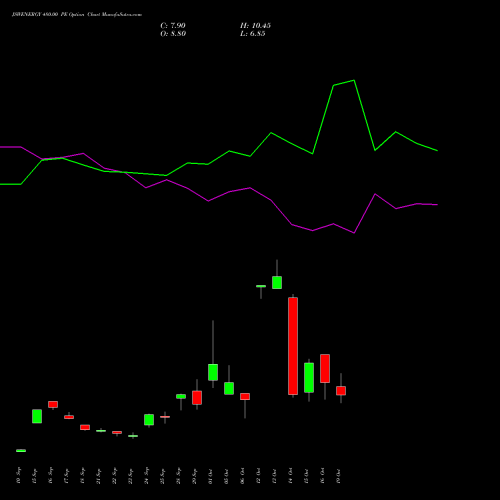500x500 pixels.
Task: Click the close value 'C: 7.90'
Action: pos(173,26)
